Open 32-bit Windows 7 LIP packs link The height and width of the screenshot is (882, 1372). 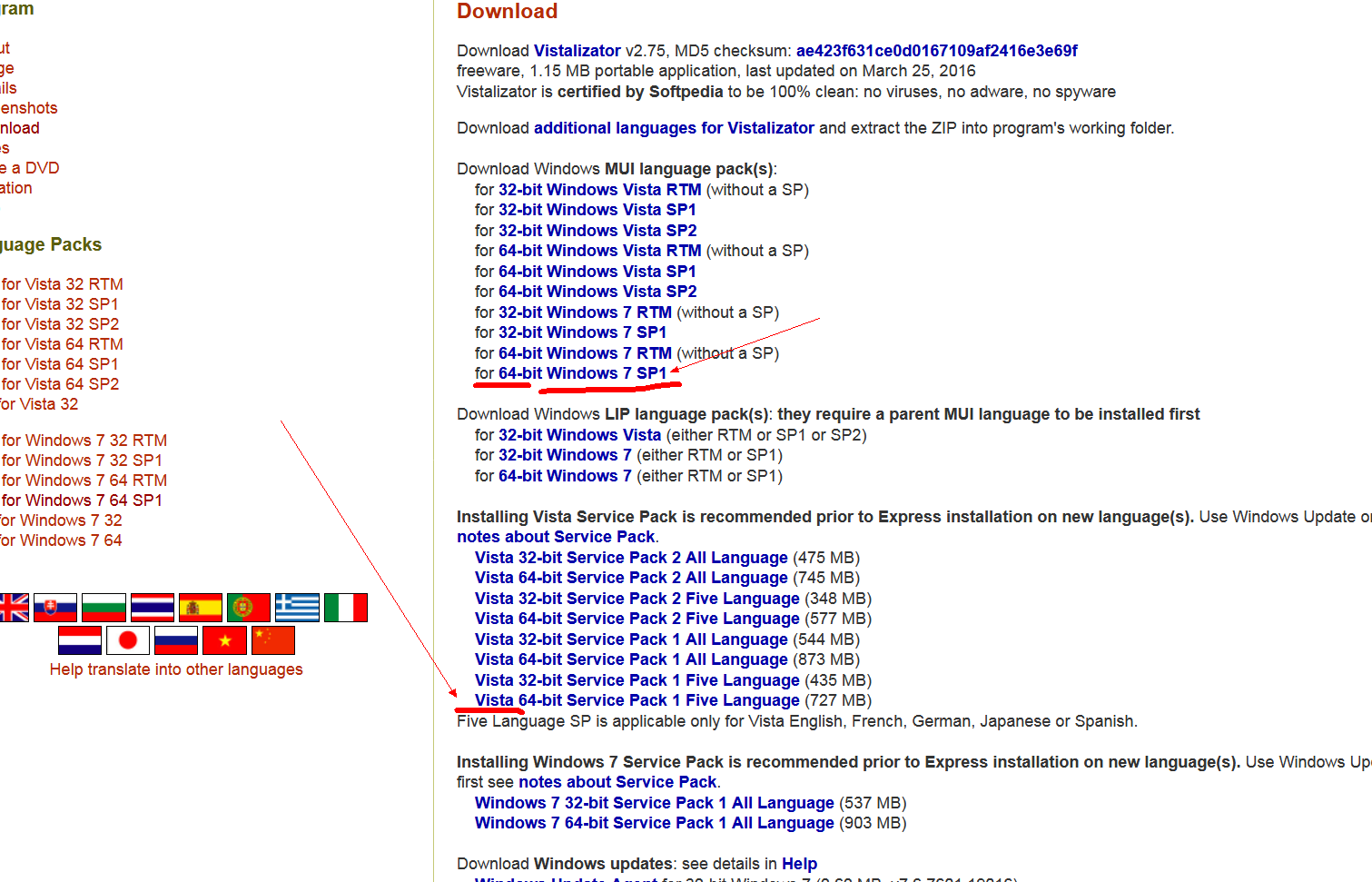[x=565, y=455]
